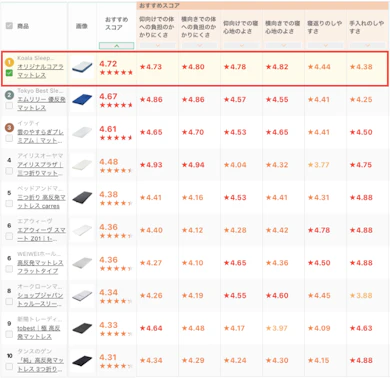
Task: Open the オリジナルコアラマットレス product link
Action: click(x=40, y=71)
